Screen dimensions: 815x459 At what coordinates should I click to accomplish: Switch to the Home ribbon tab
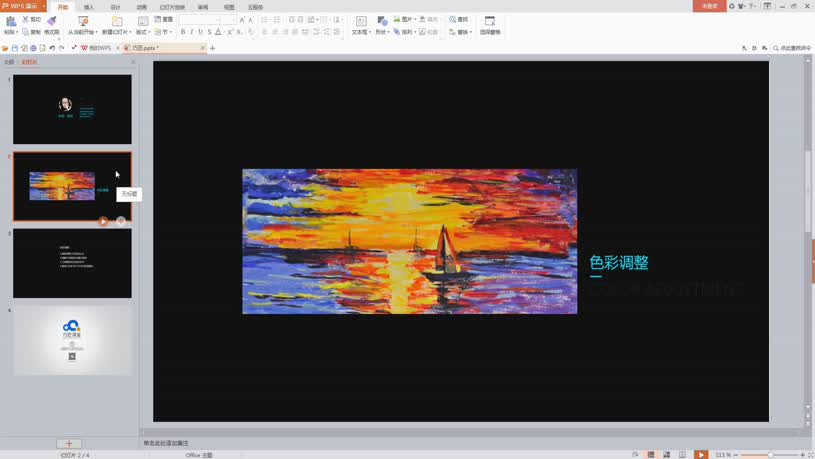click(63, 7)
